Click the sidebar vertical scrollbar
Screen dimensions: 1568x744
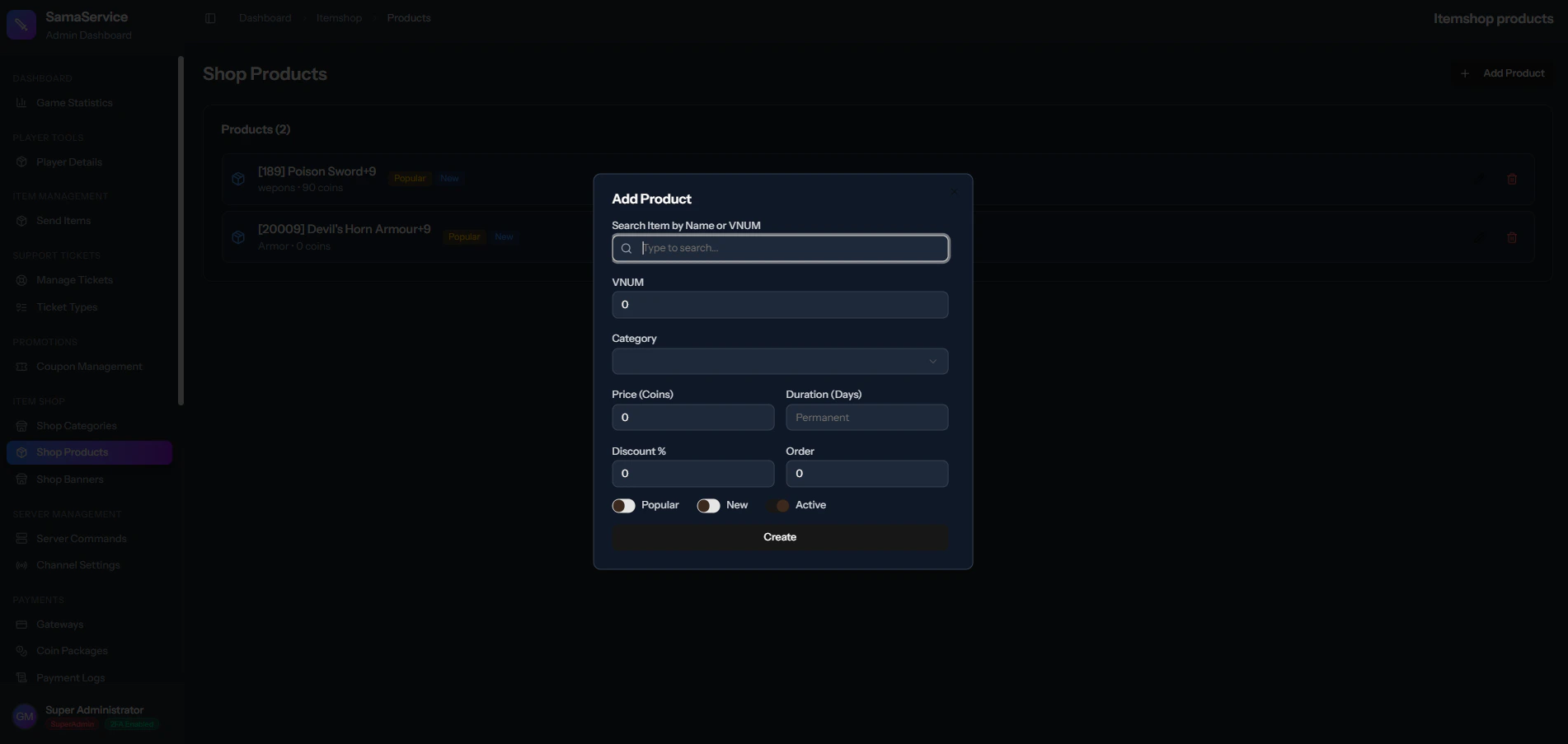tap(181, 231)
